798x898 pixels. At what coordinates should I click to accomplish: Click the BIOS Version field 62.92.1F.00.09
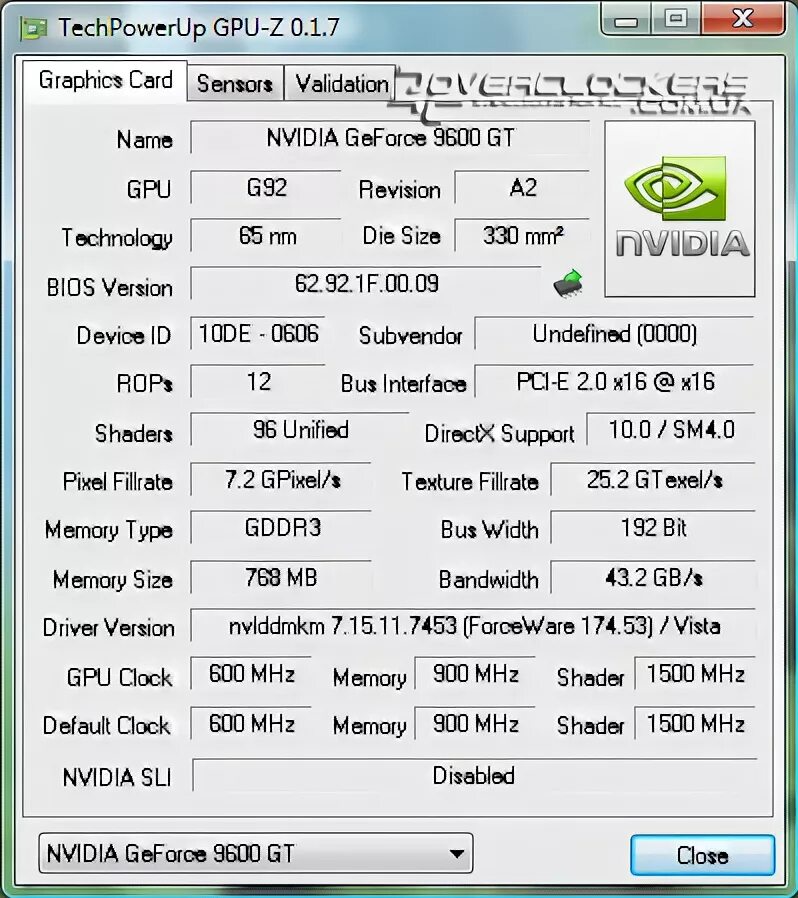[366, 283]
